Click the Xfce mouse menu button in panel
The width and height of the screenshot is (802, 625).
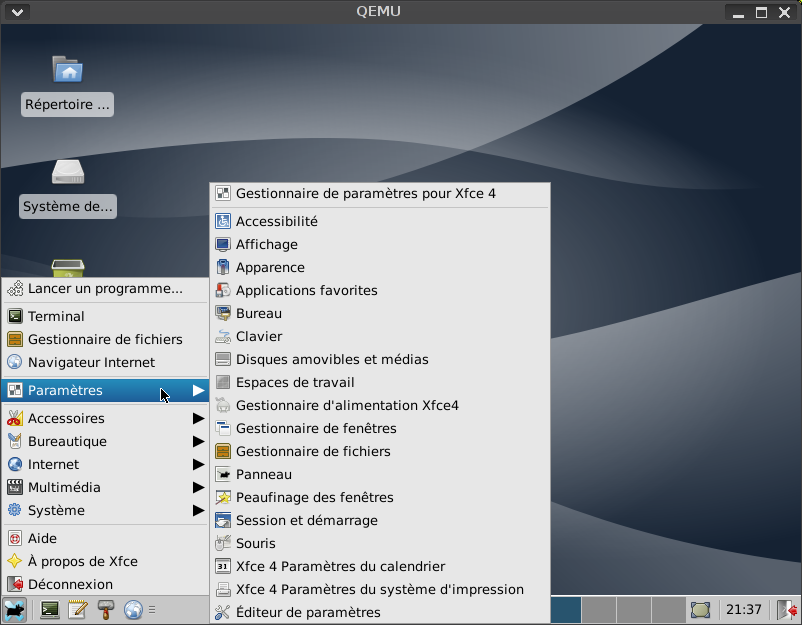pos(14,609)
